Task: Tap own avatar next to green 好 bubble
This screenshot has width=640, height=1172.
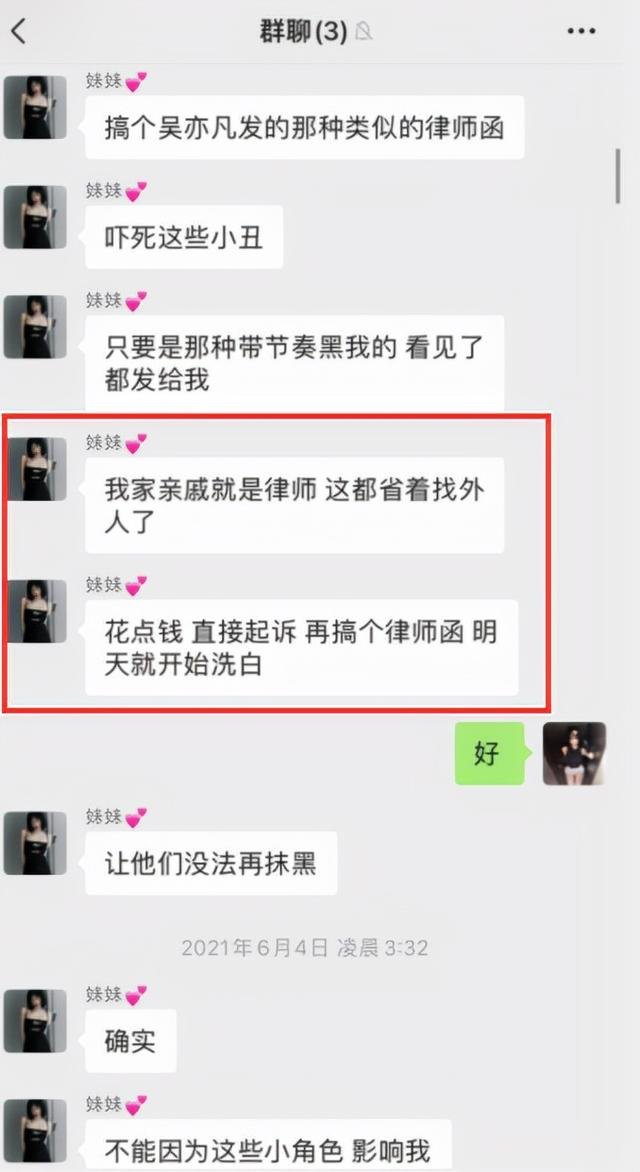Action: (x=574, y=753)
